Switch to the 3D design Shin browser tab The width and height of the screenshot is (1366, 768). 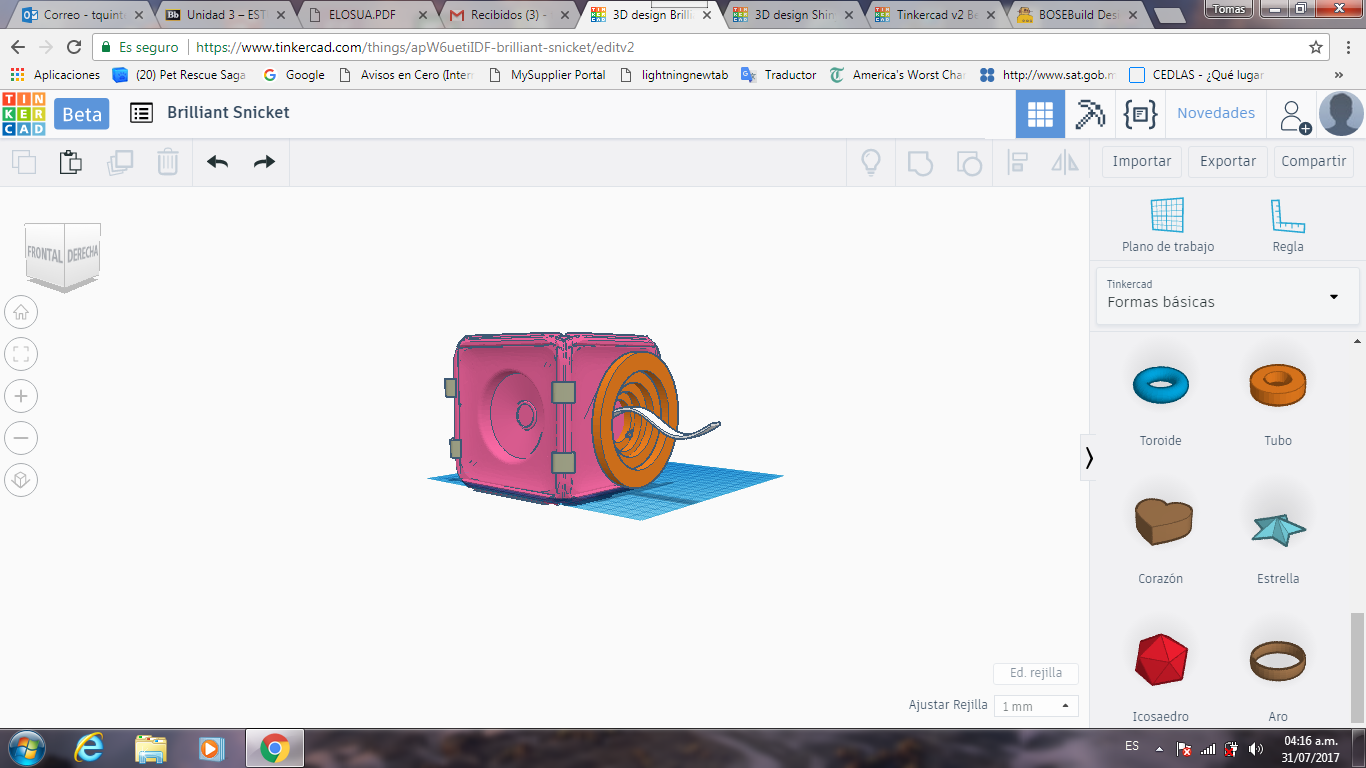coord(792,15)
